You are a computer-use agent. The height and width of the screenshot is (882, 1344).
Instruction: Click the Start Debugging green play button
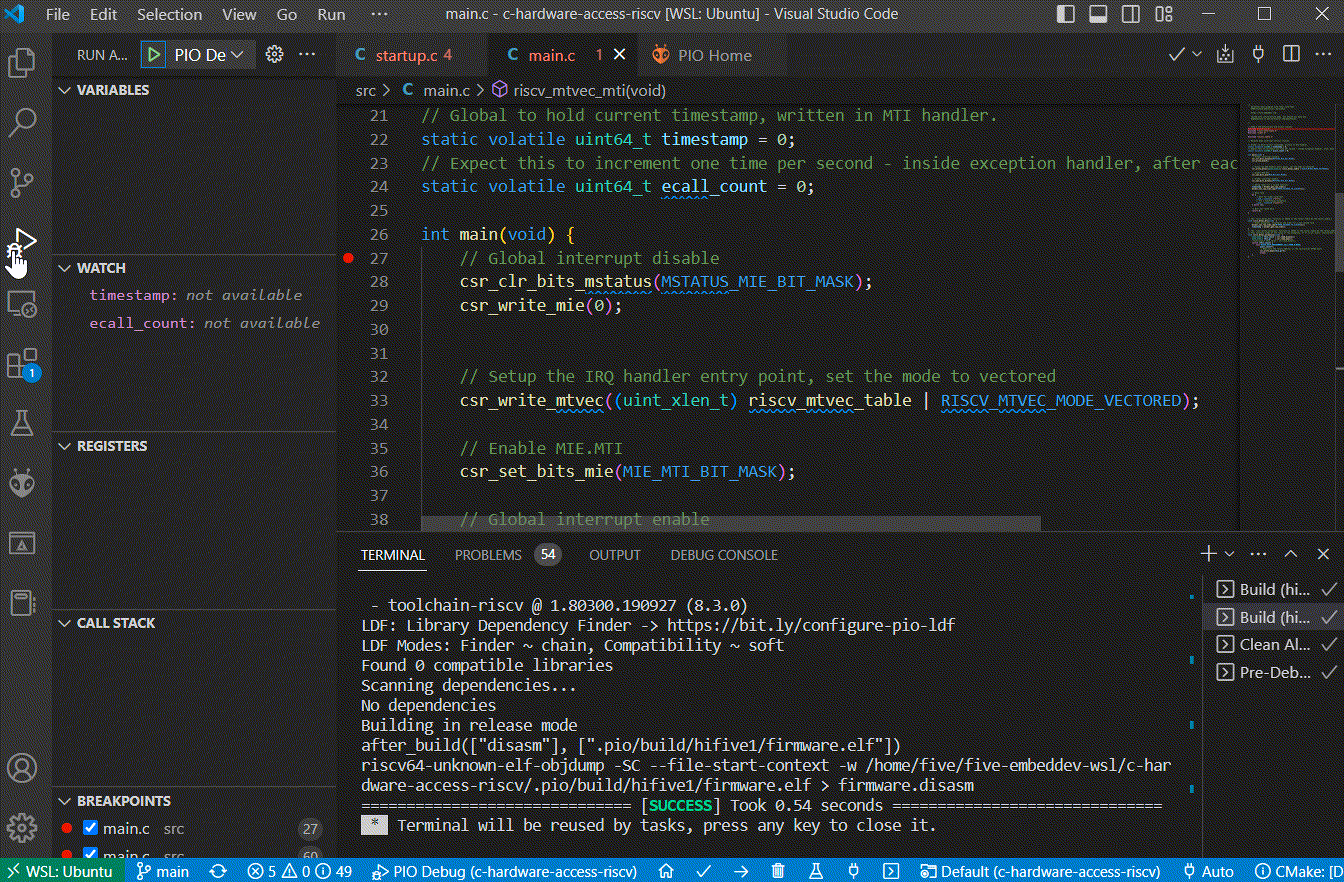click(153, 55)
